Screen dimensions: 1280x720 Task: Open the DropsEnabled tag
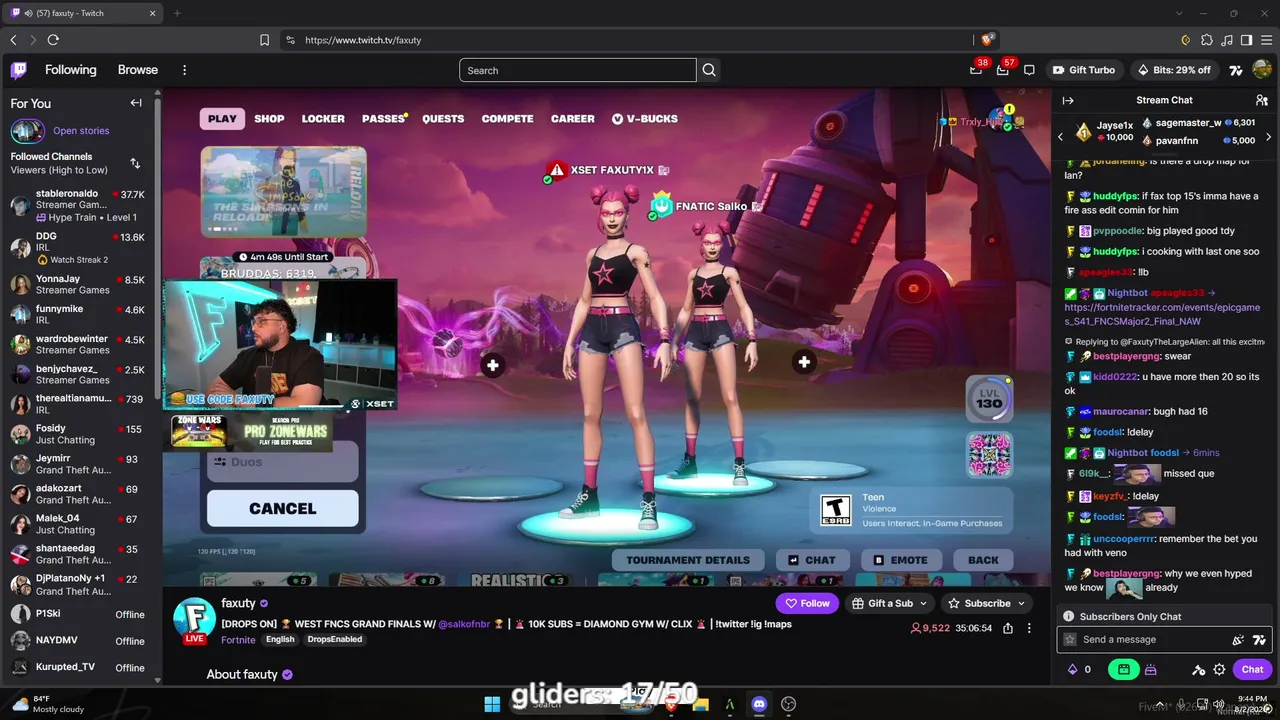click(334, 640)
